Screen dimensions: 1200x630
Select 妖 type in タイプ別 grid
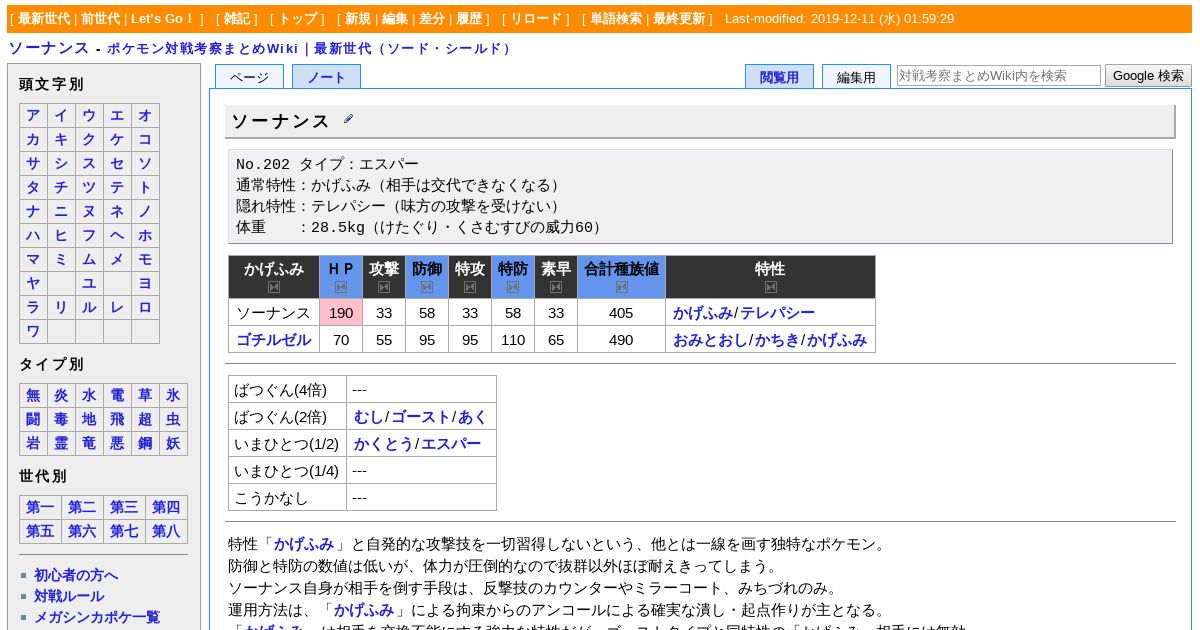173,444
